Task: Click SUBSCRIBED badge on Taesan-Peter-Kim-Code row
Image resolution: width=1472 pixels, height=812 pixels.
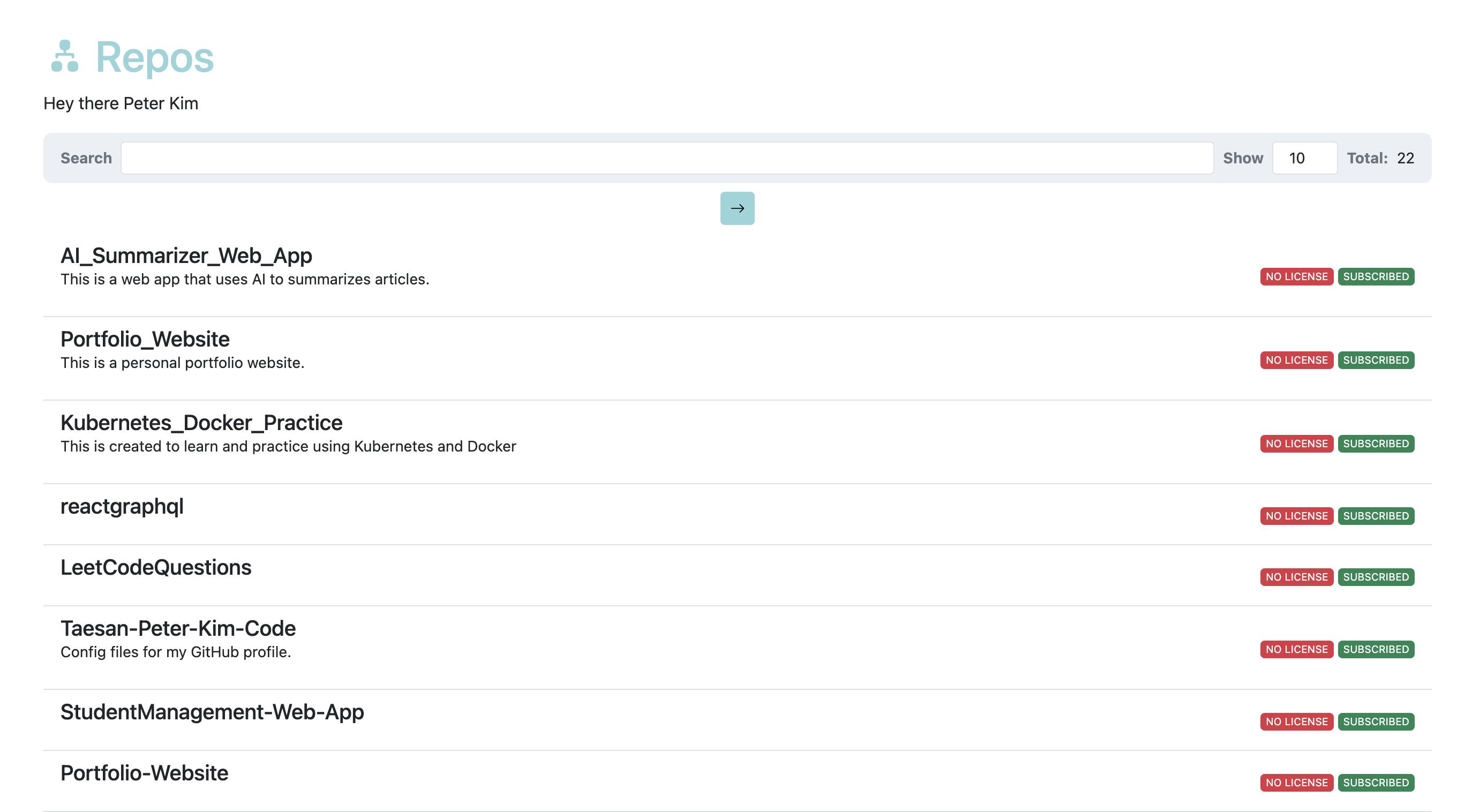Action: [1375, 649]
